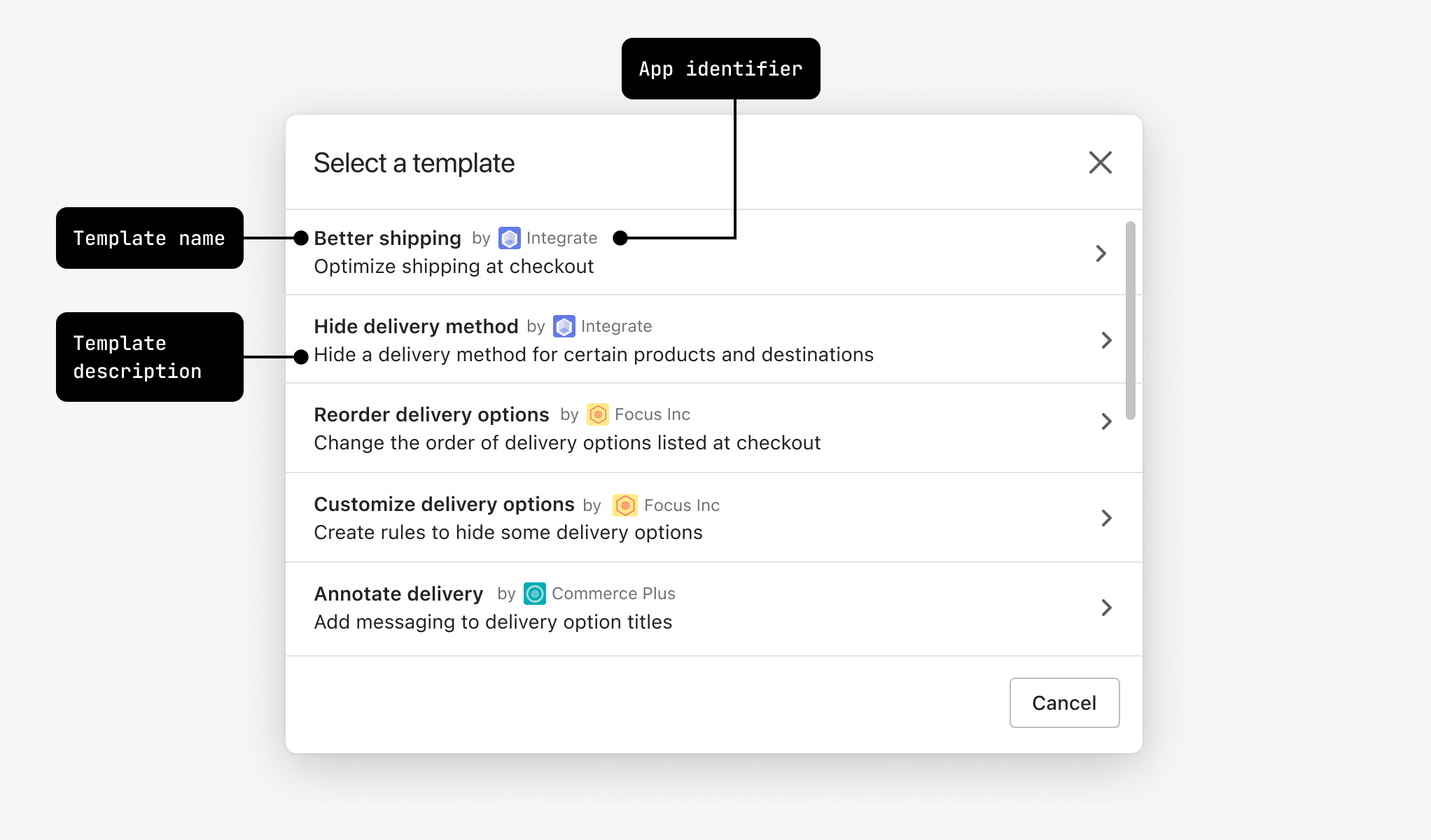Screen dimensions: 1431x840
Task: Close the Select a template dialog
Action: tap(1100, 162)
